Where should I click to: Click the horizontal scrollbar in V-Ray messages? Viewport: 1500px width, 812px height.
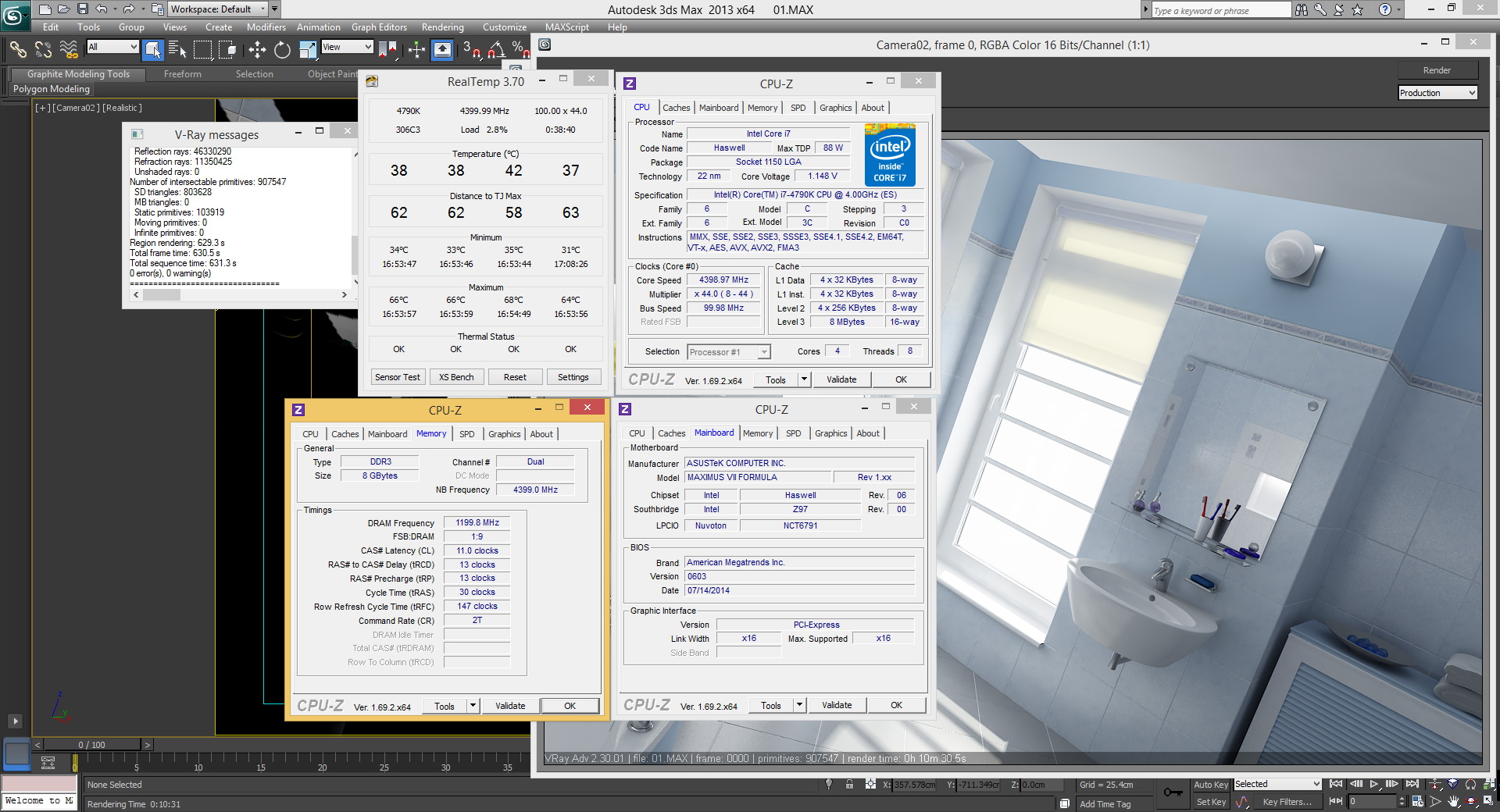click(x=241, y=295)
